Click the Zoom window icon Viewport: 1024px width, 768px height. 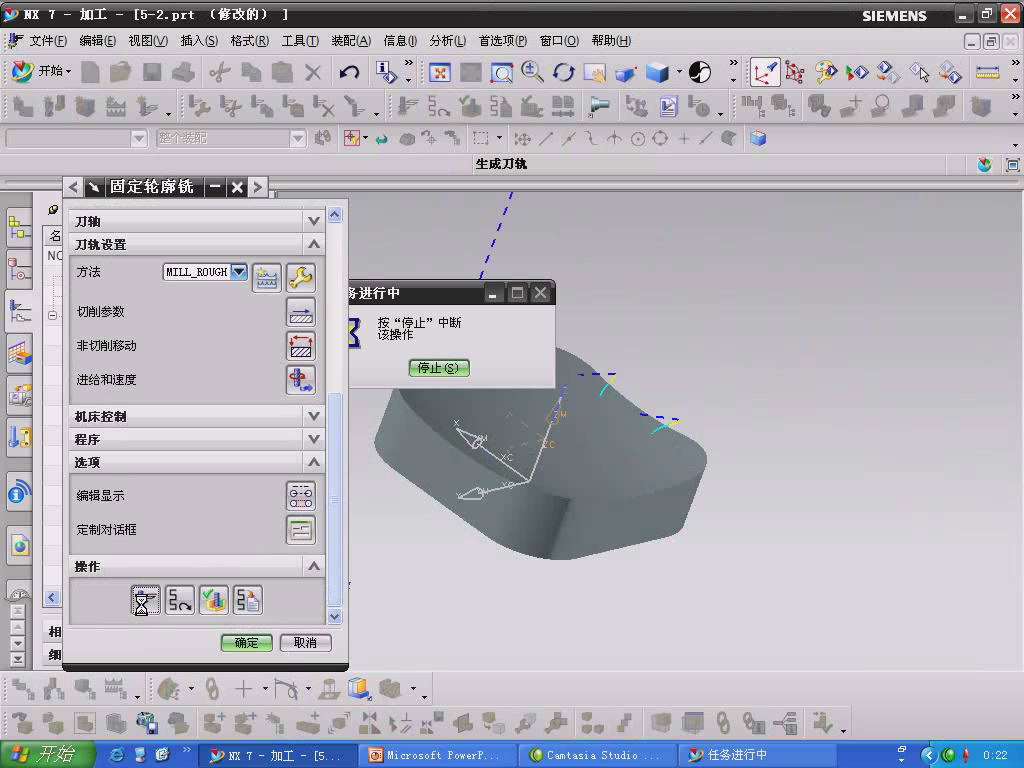(x=502, y=72)
